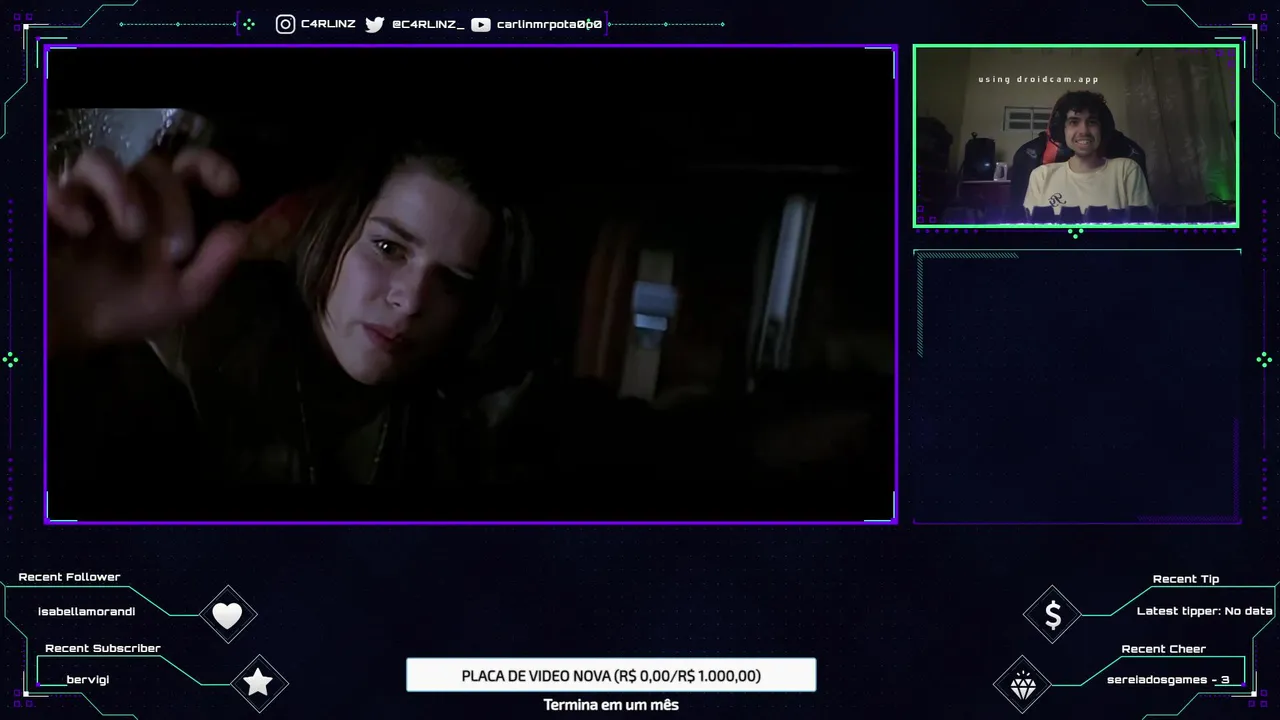The height and width of the screenshot is (720, 1280).
Task: Click the dollar sign Recent Tip icon
Action: point(1052,615)
